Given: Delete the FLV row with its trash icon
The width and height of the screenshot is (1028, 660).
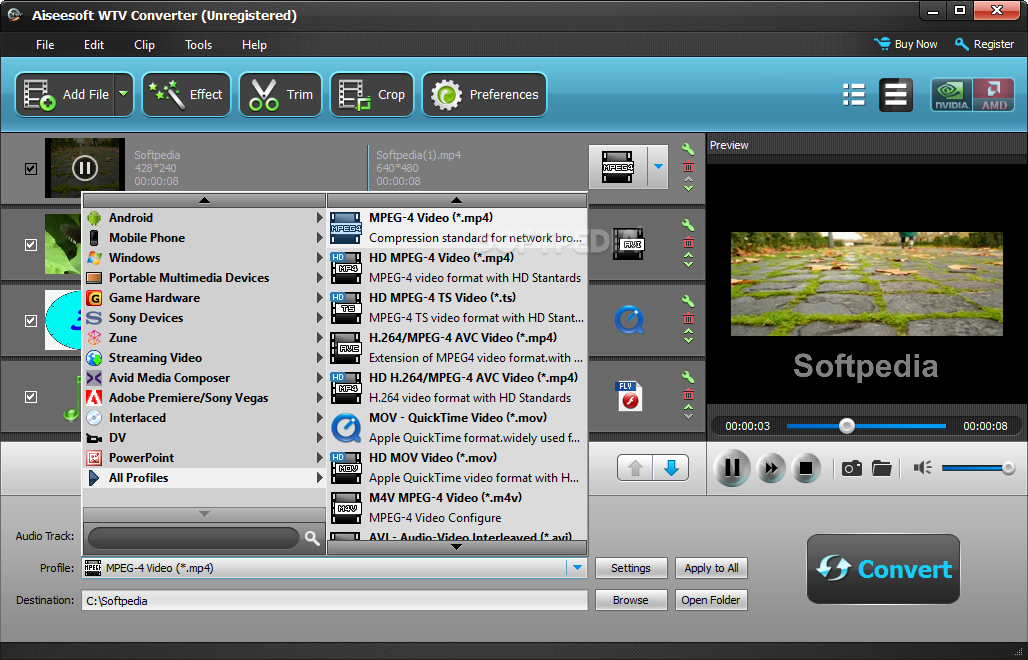Looking at the screenshot, I should (688, 395).
